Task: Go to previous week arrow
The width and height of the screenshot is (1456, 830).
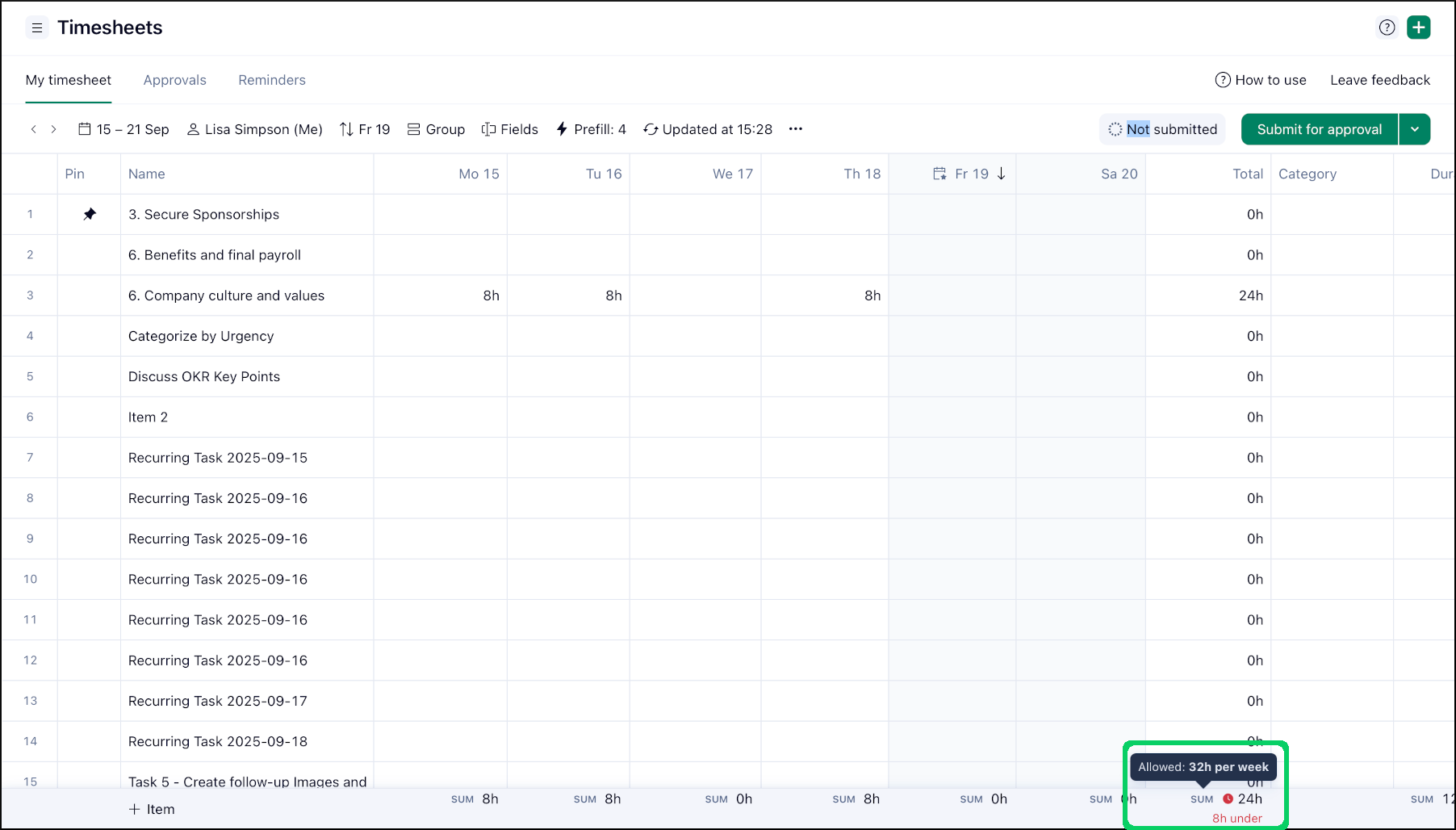Action: pos(33,129)
